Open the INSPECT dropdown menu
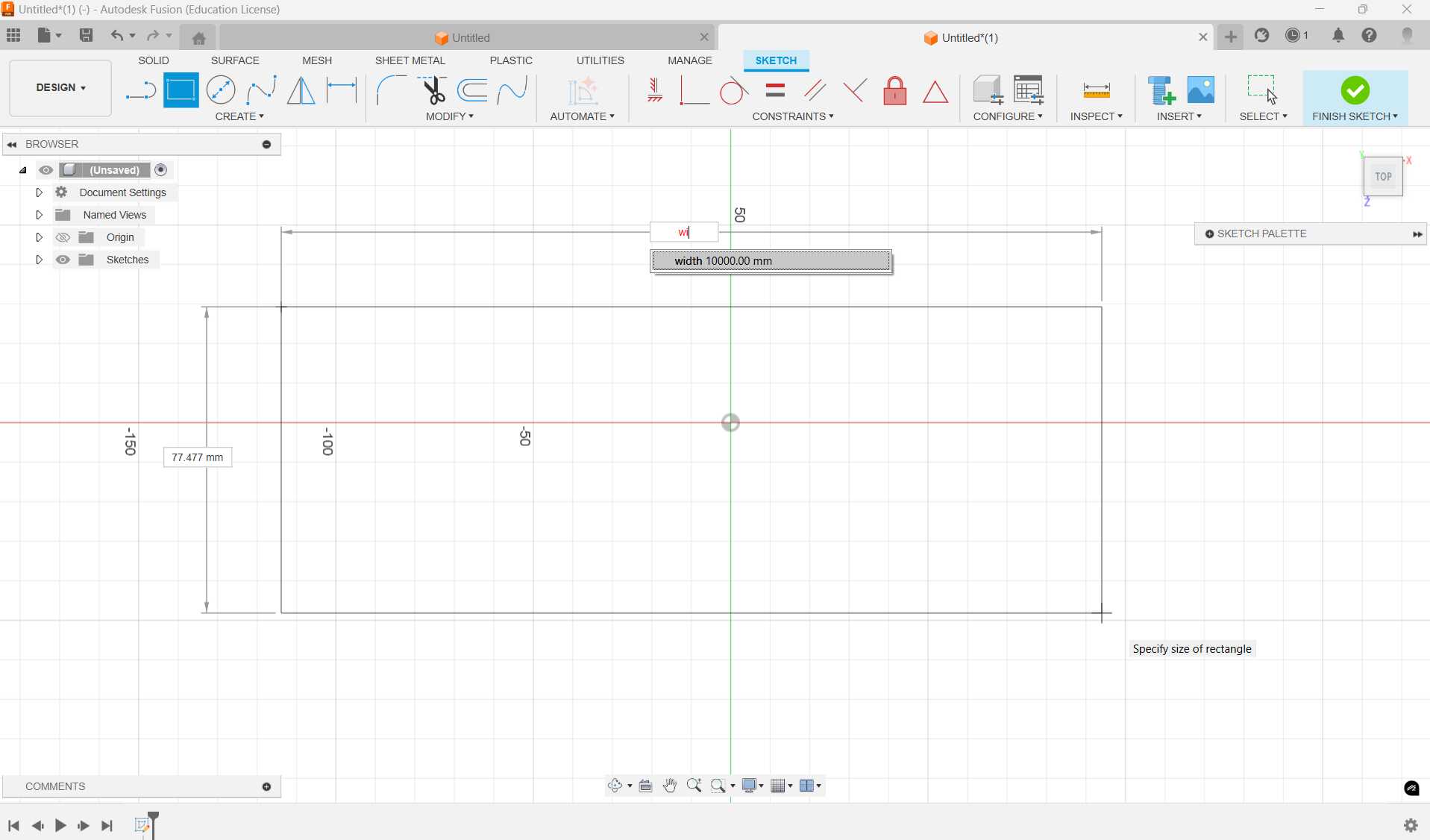The image size is (1430, 840). [1096, 116]
